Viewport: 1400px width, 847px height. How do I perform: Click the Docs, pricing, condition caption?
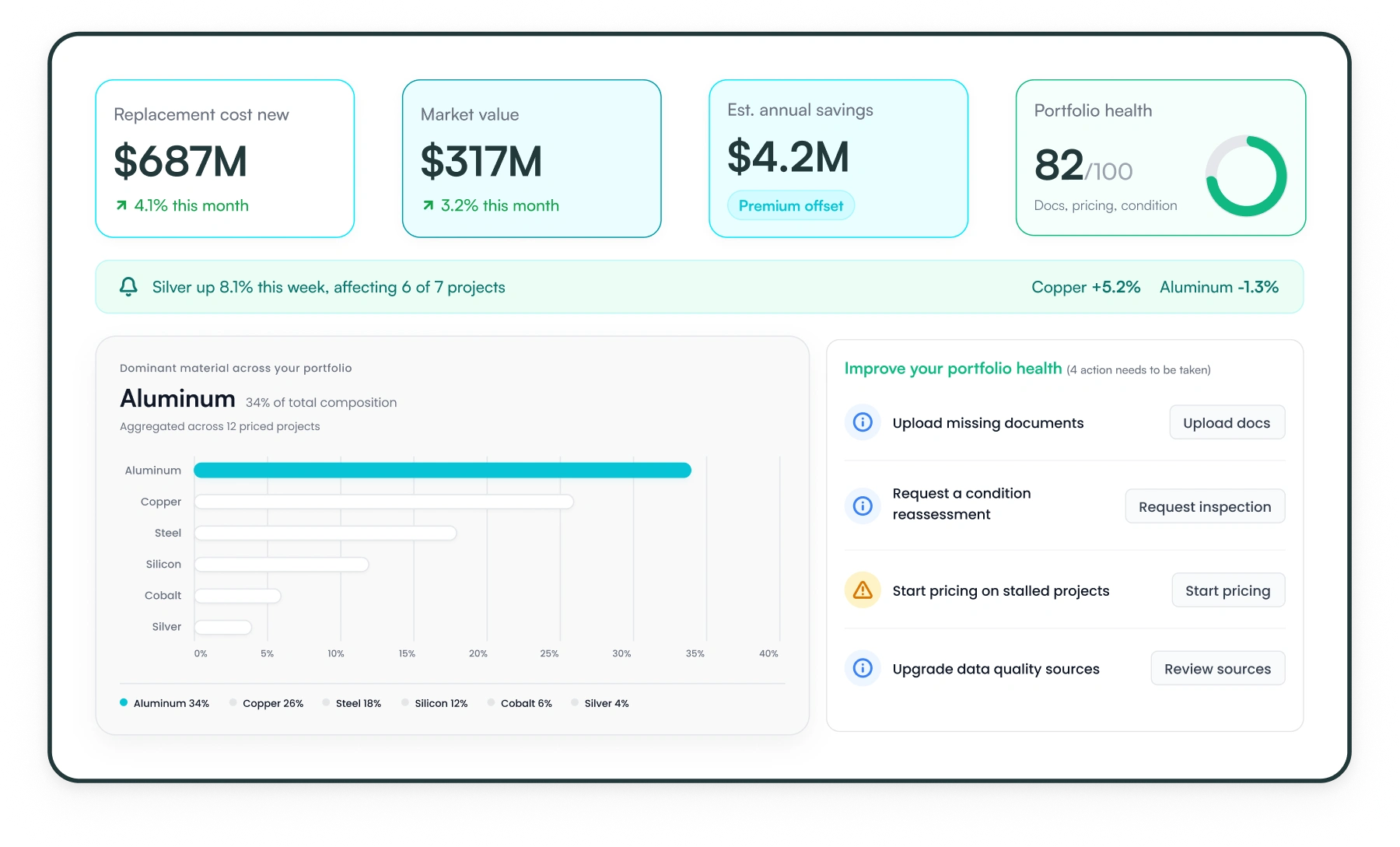pyautogui.click(x=1105, y=205)
